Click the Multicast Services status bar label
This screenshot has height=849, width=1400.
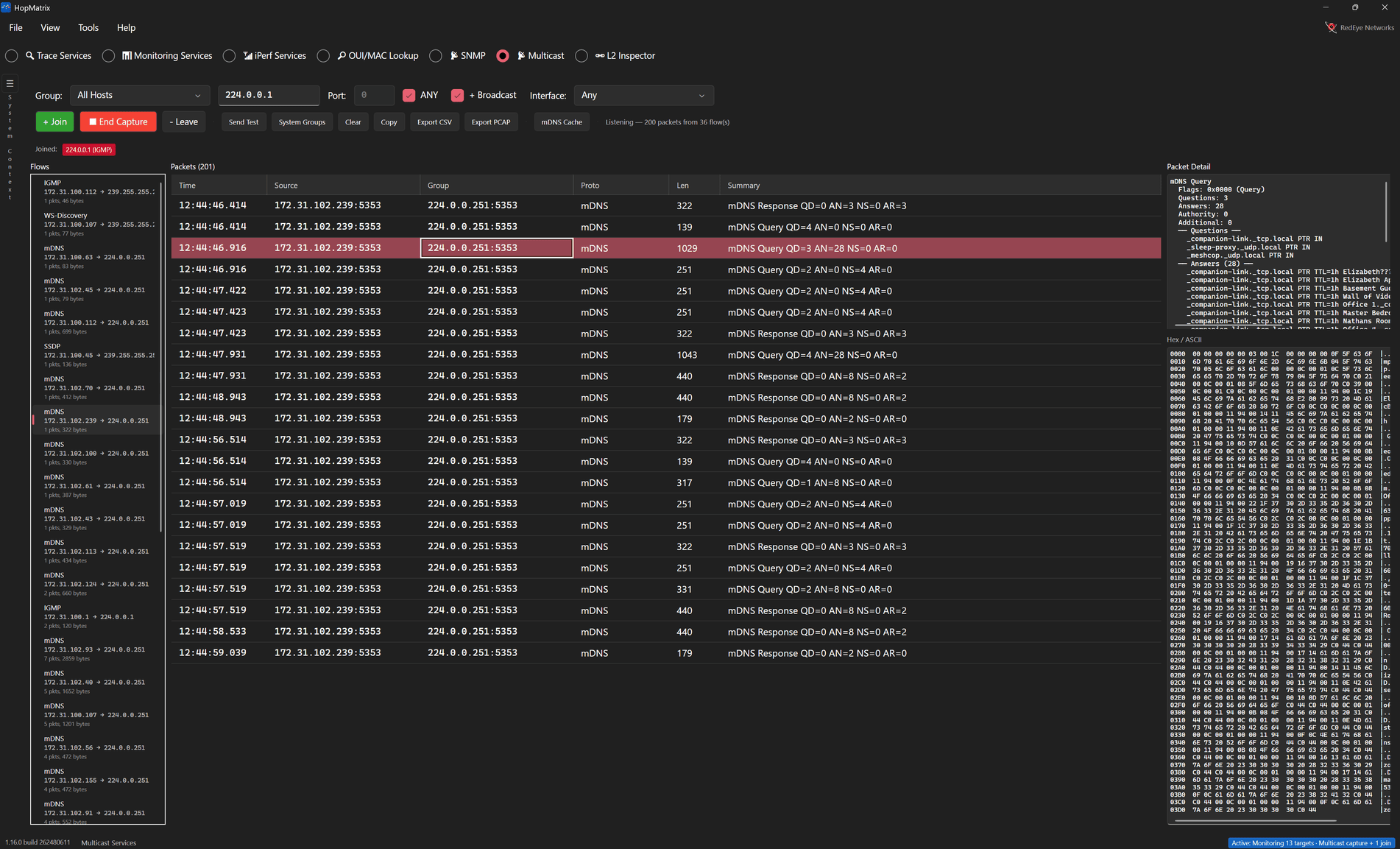[x=109, y=843]
